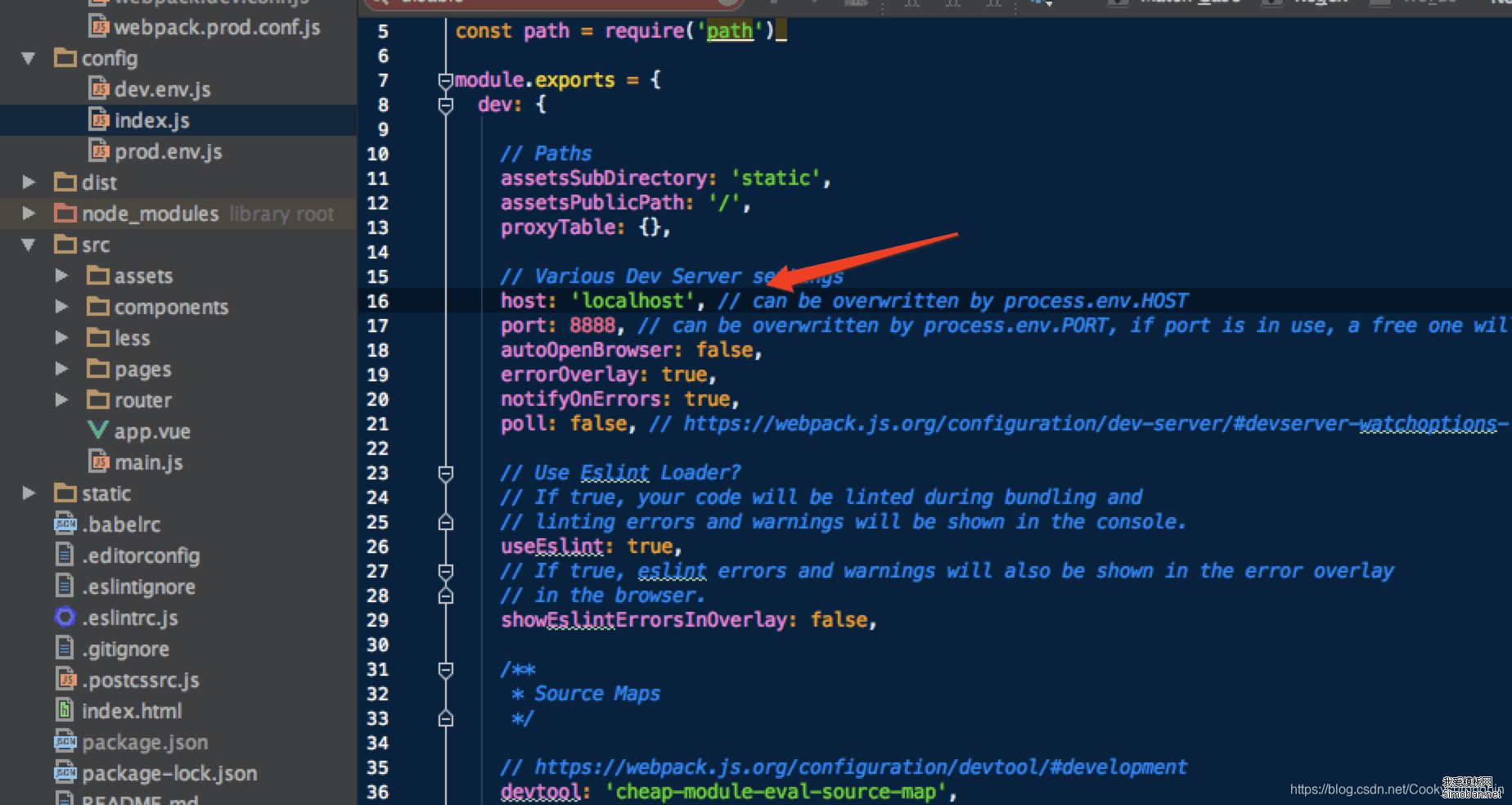
Task: Fold the module.exports block at line 7
Action: coord(445,80)
